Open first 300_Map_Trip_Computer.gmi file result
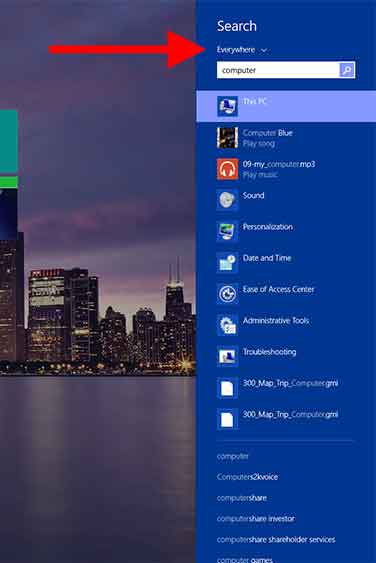This screenshot has width=376, height=563. coord(286,387)
